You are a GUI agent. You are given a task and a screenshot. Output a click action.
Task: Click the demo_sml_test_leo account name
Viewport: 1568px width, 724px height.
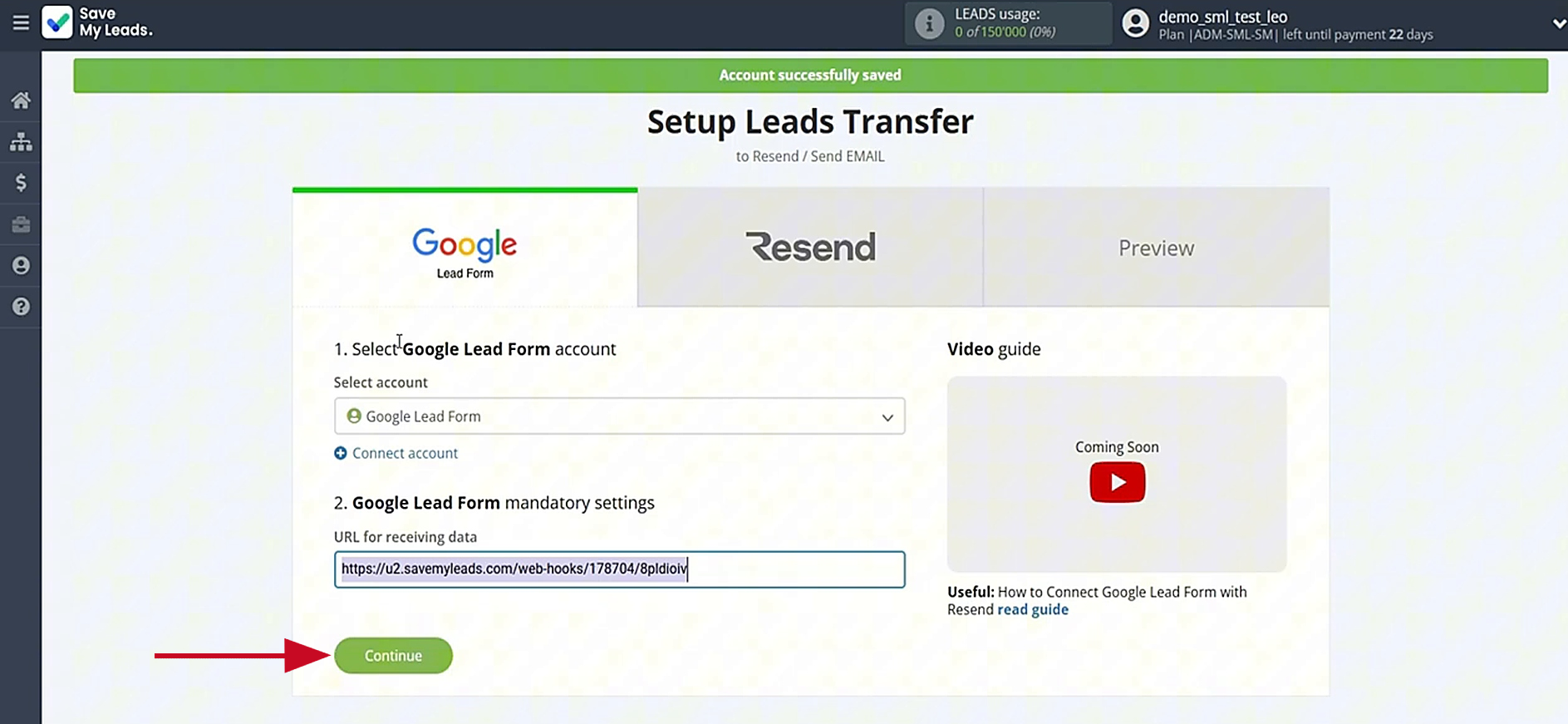tap(1222, 17)
